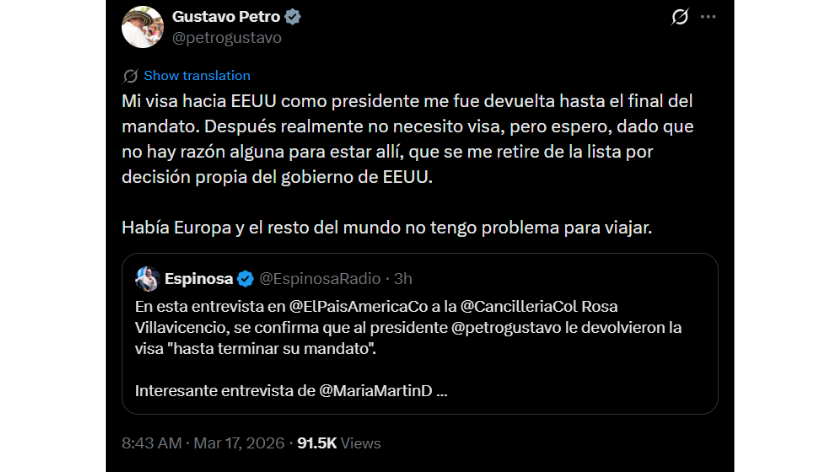Open the Espinosa display name in quote
Viewport: 840px width, 472px height.
[199, 278]
